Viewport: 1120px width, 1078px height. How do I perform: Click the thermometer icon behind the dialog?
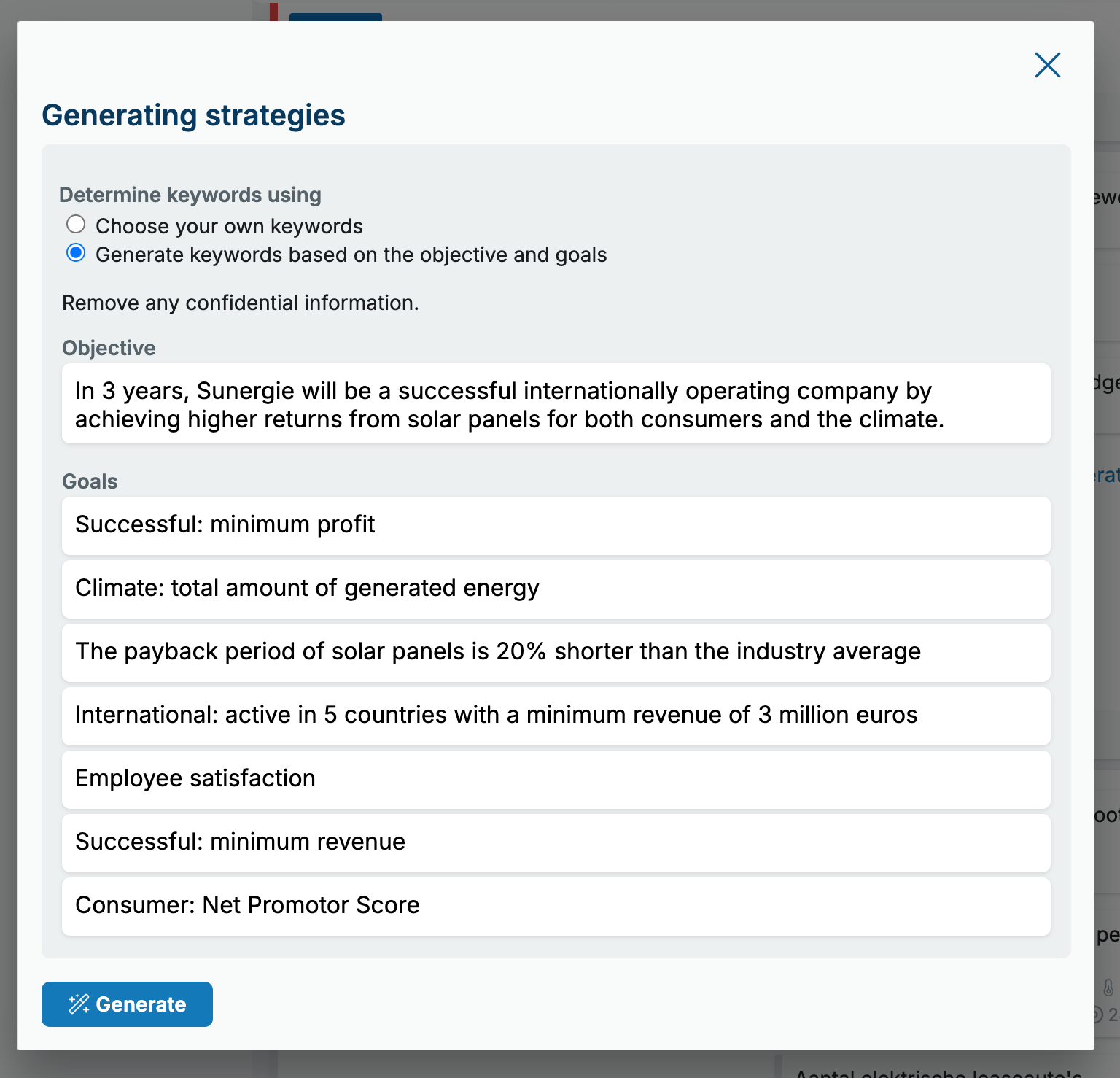[x=1108, y=988]
